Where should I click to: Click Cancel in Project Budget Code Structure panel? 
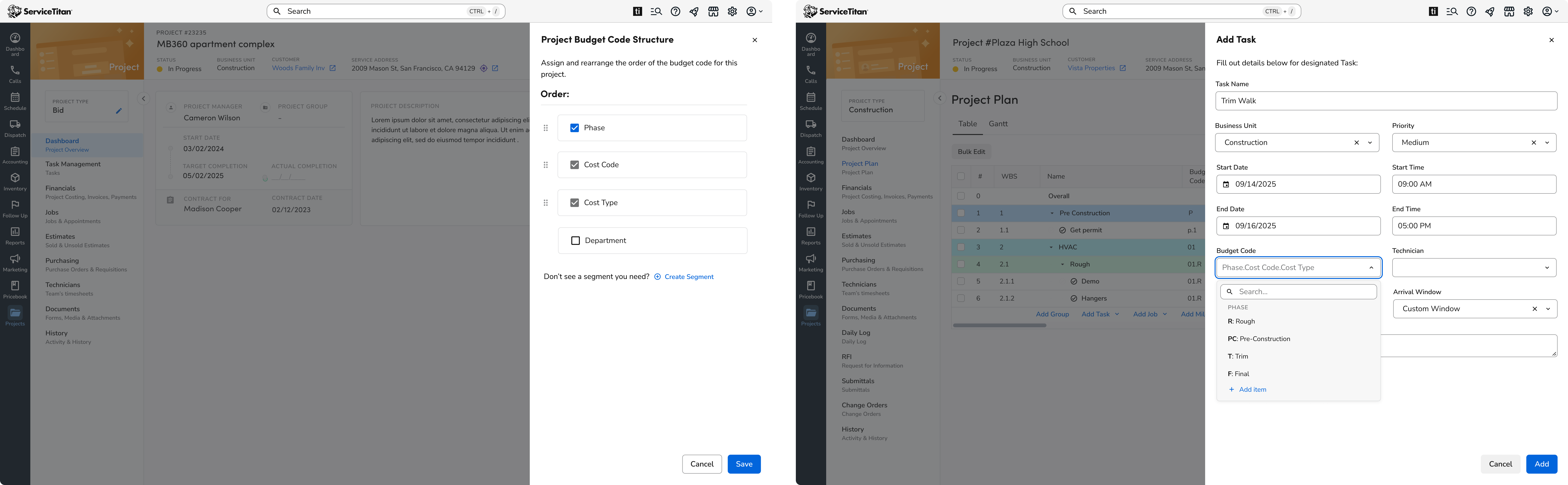click(x=702, y=464)
